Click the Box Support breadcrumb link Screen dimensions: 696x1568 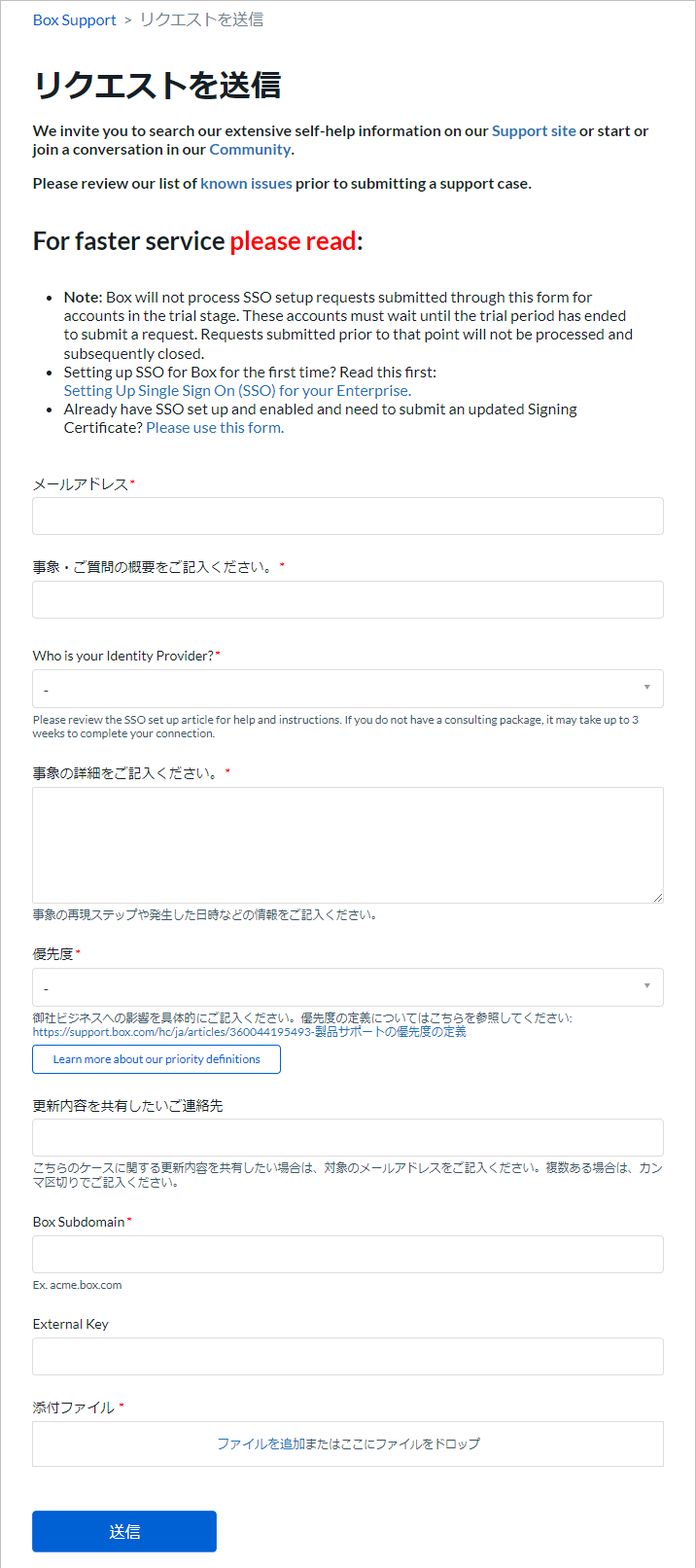[x=74, y=20]
